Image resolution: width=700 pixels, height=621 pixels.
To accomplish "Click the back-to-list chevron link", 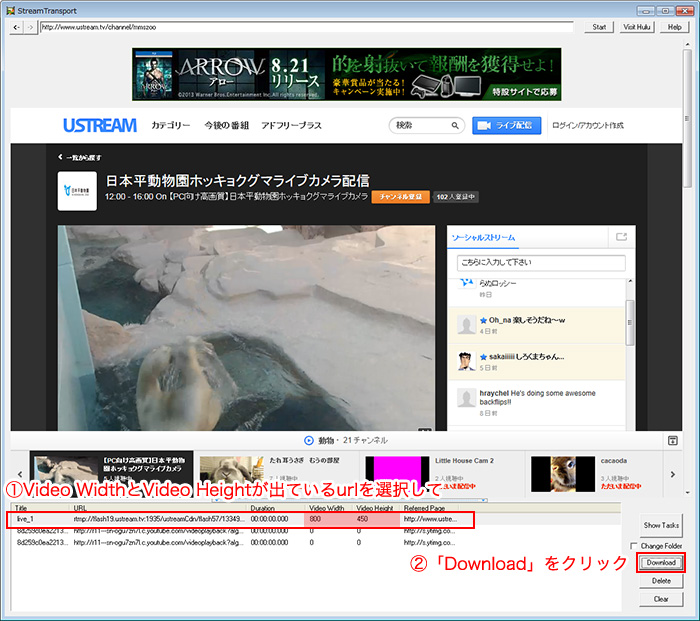I will pos(79,157).
